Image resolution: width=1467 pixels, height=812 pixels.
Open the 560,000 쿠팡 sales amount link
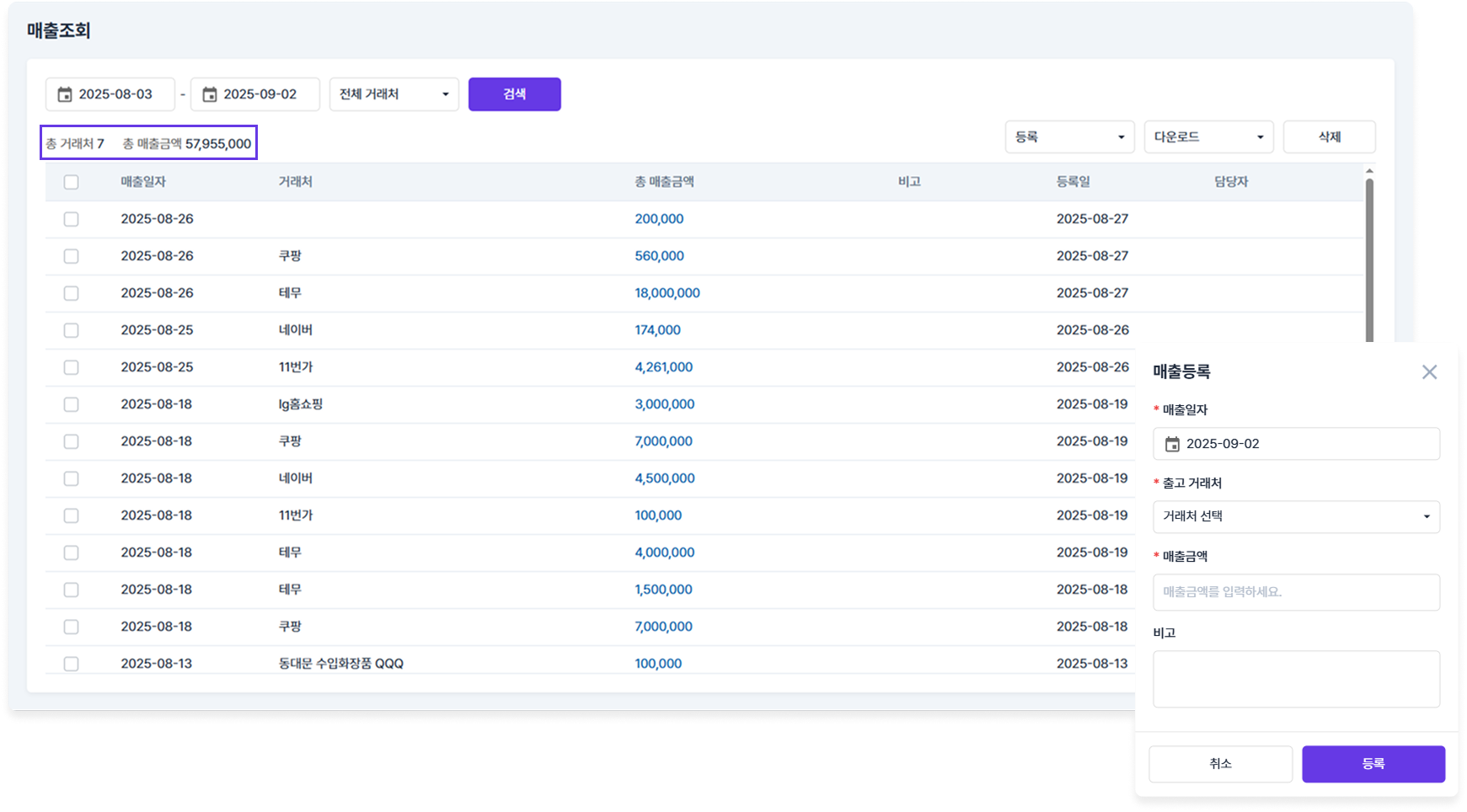(x=659, y=256)
